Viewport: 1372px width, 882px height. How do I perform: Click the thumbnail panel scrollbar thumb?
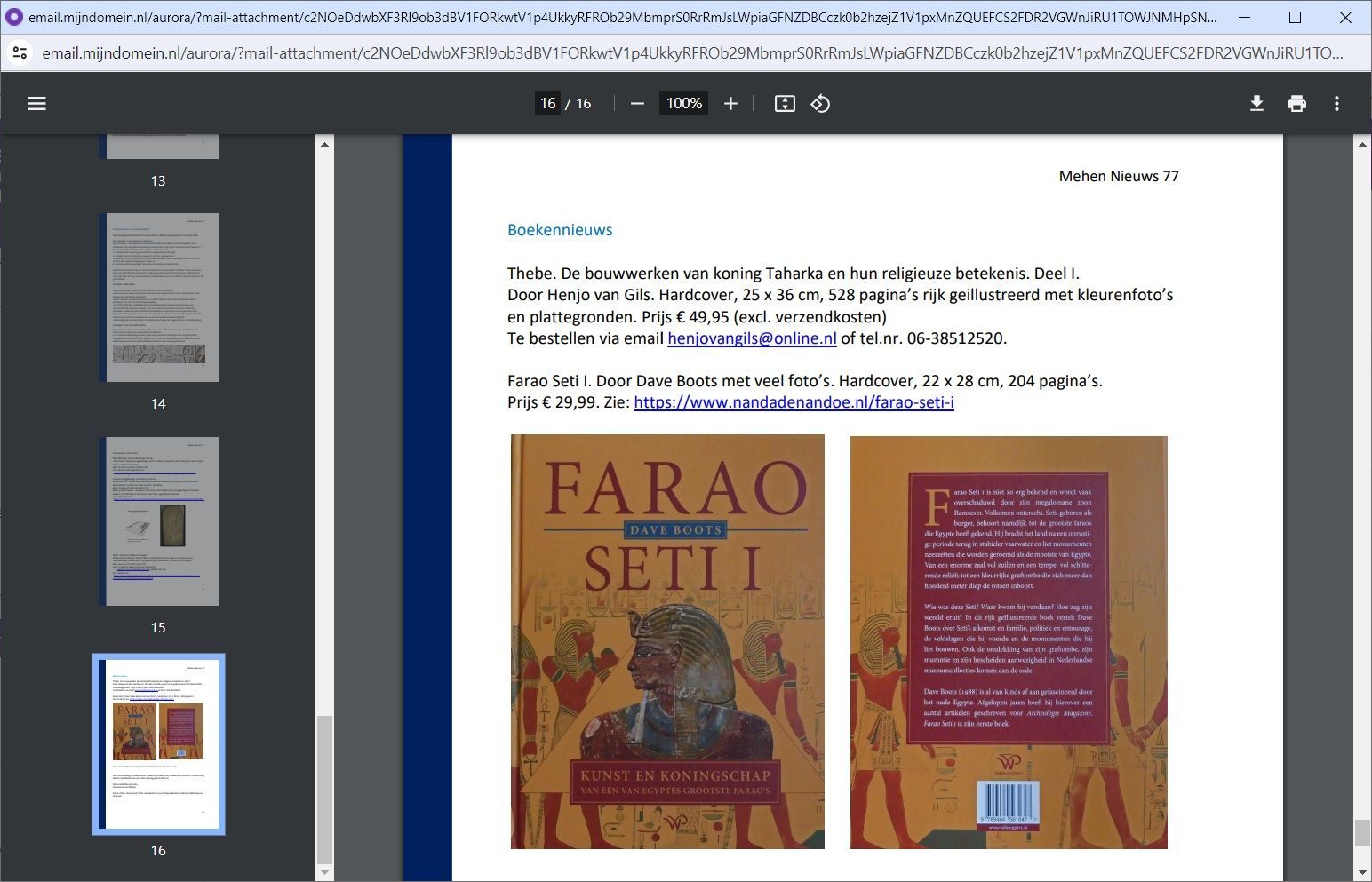click(324, 790)
